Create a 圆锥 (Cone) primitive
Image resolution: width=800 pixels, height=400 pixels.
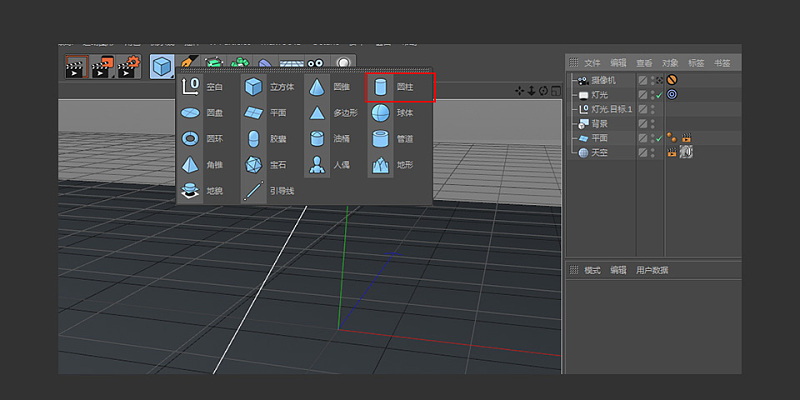pos(317,88)
